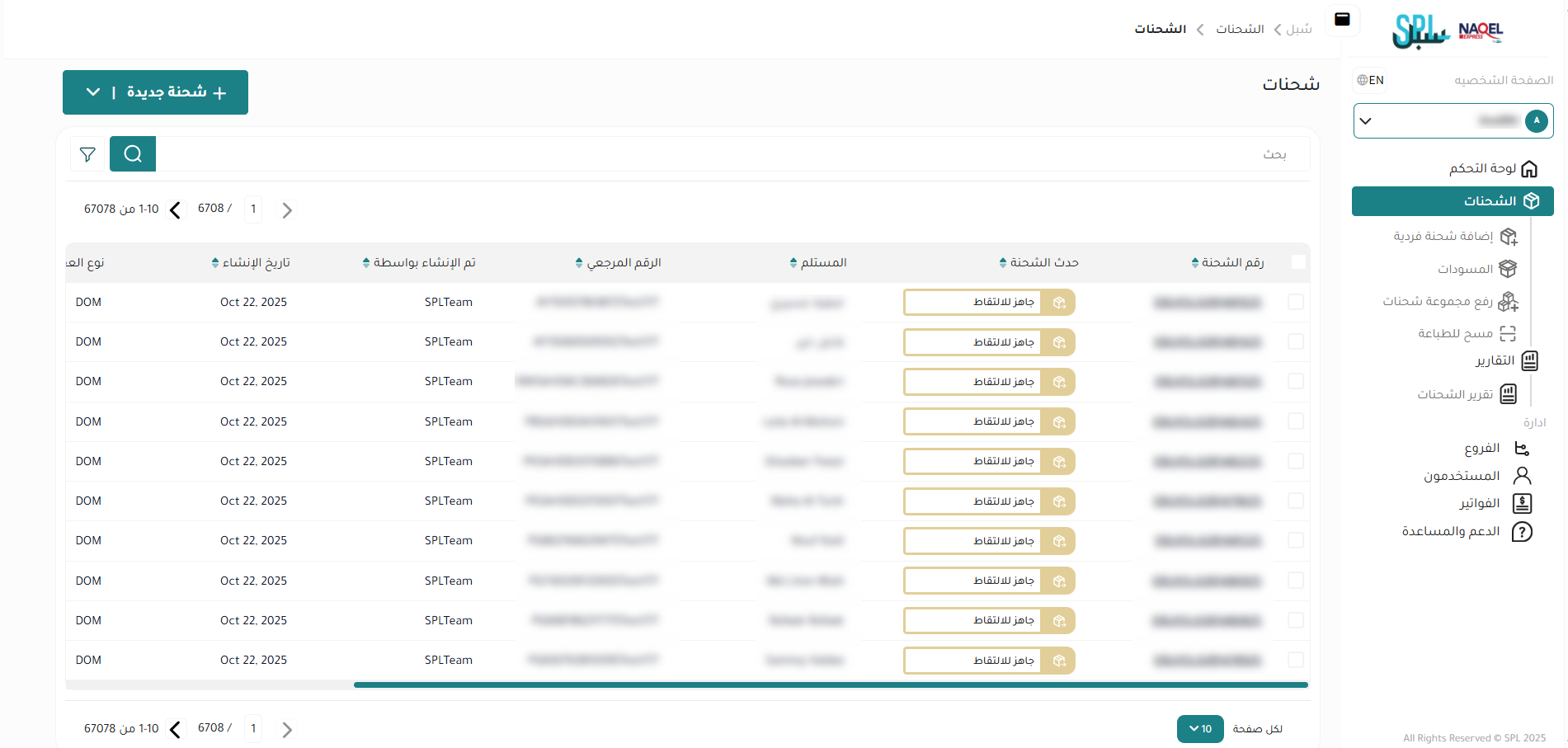
Task: Click the شبل breadcrumb link
Action: pyautogui.click(x=1299, y=29)
